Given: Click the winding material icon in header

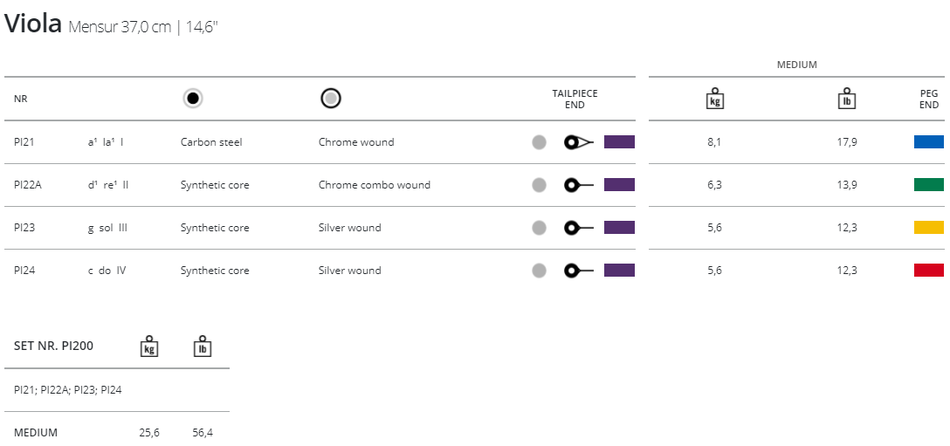Looking at the screenshot, I should [331, 98].
